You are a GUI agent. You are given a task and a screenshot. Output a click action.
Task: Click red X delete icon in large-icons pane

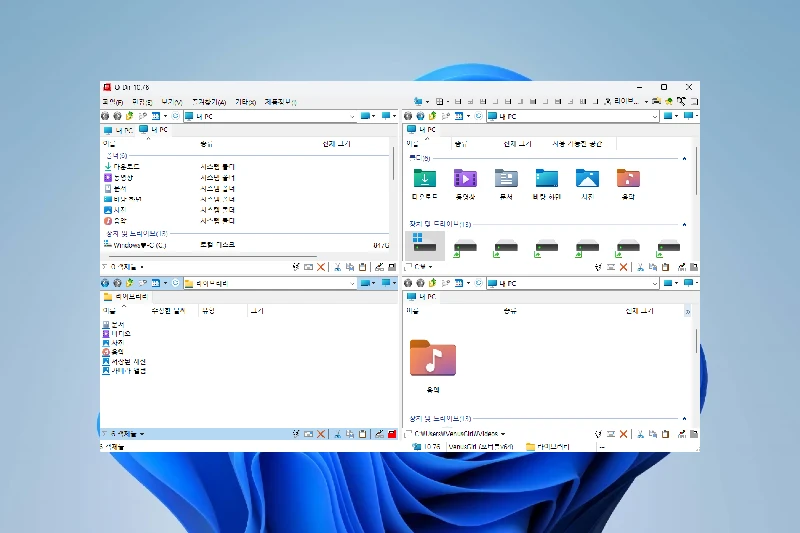[623, 267]
